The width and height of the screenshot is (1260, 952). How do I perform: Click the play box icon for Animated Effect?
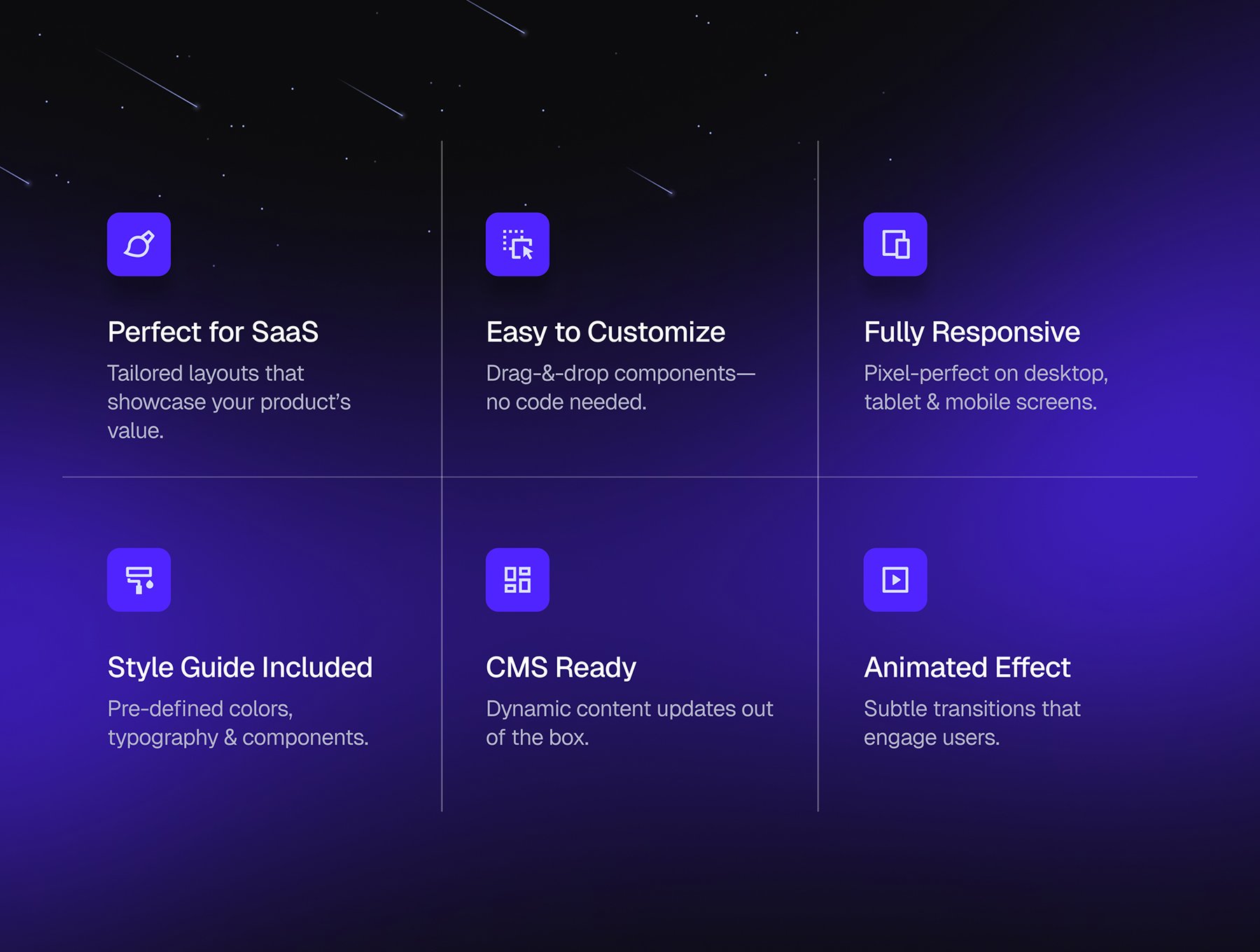895,580
